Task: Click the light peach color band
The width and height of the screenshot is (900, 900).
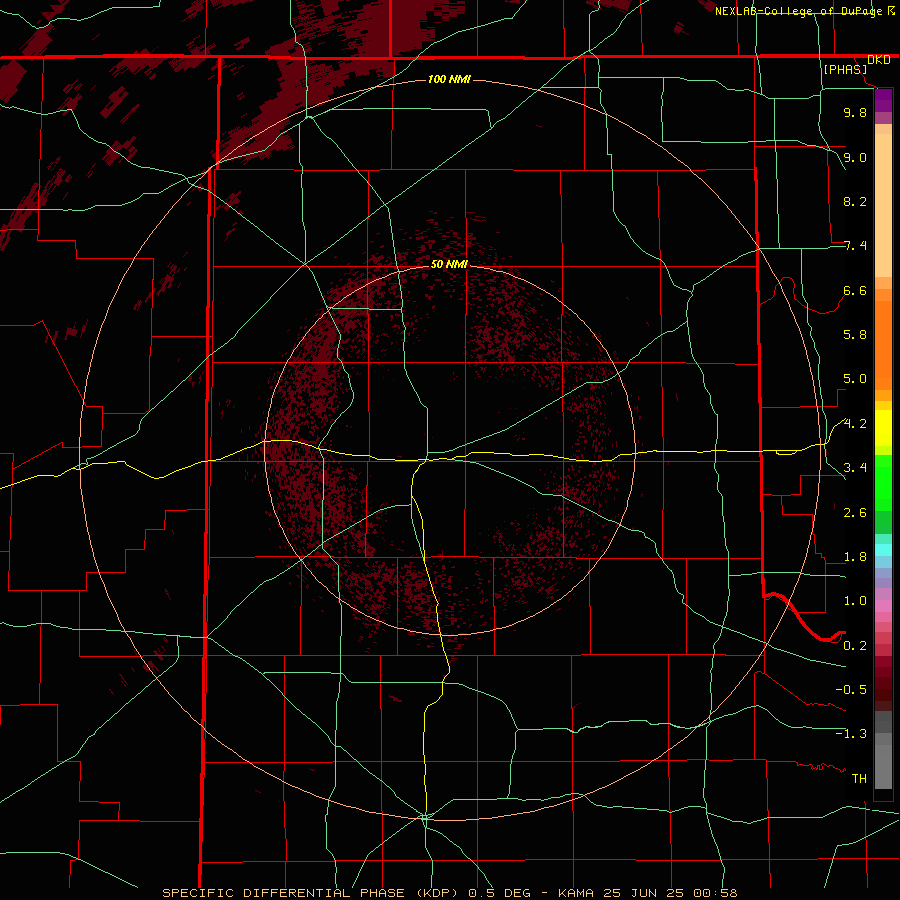Action: point(883,205)
